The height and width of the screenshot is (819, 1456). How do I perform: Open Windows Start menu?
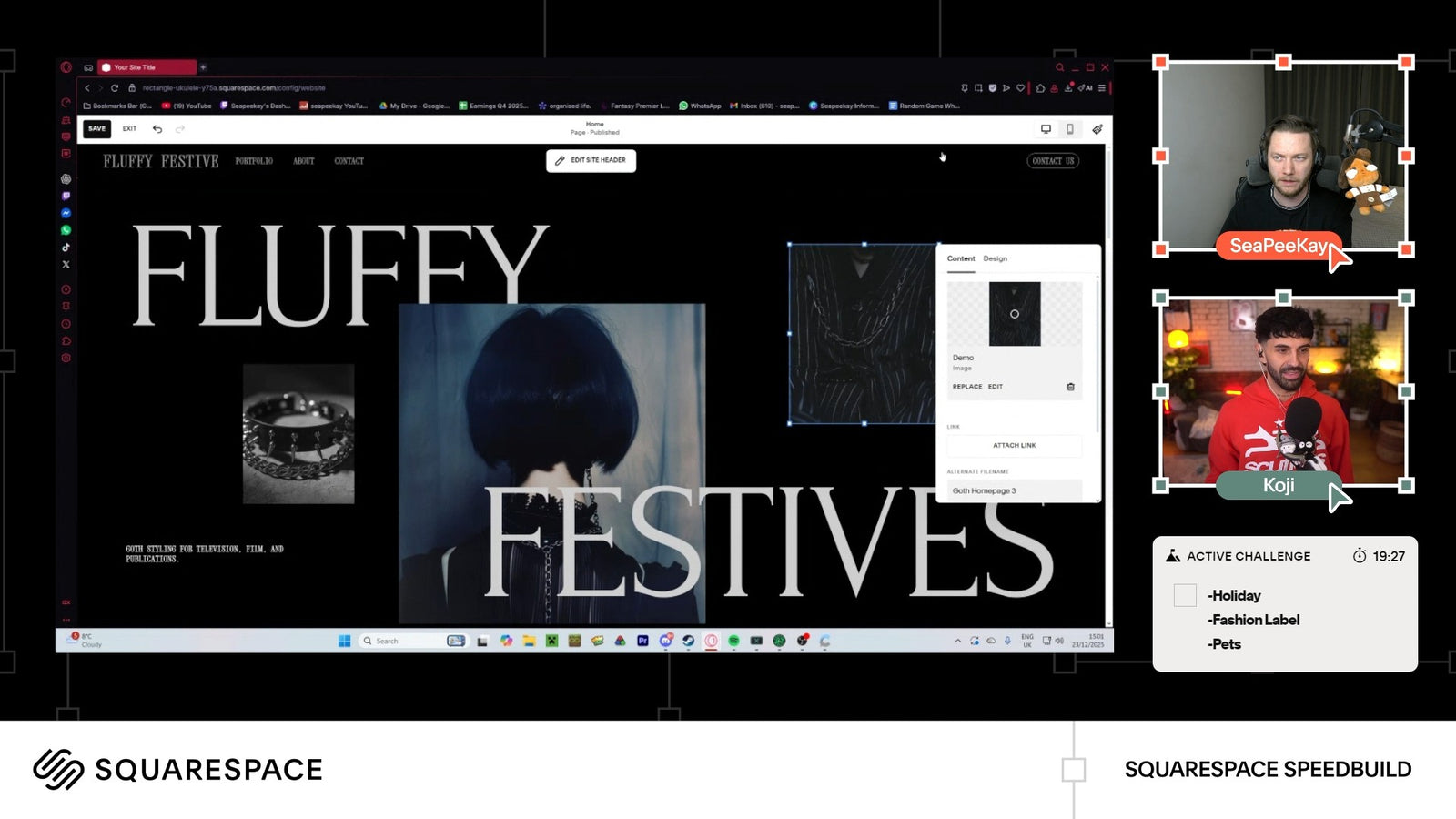coord(344,641)
